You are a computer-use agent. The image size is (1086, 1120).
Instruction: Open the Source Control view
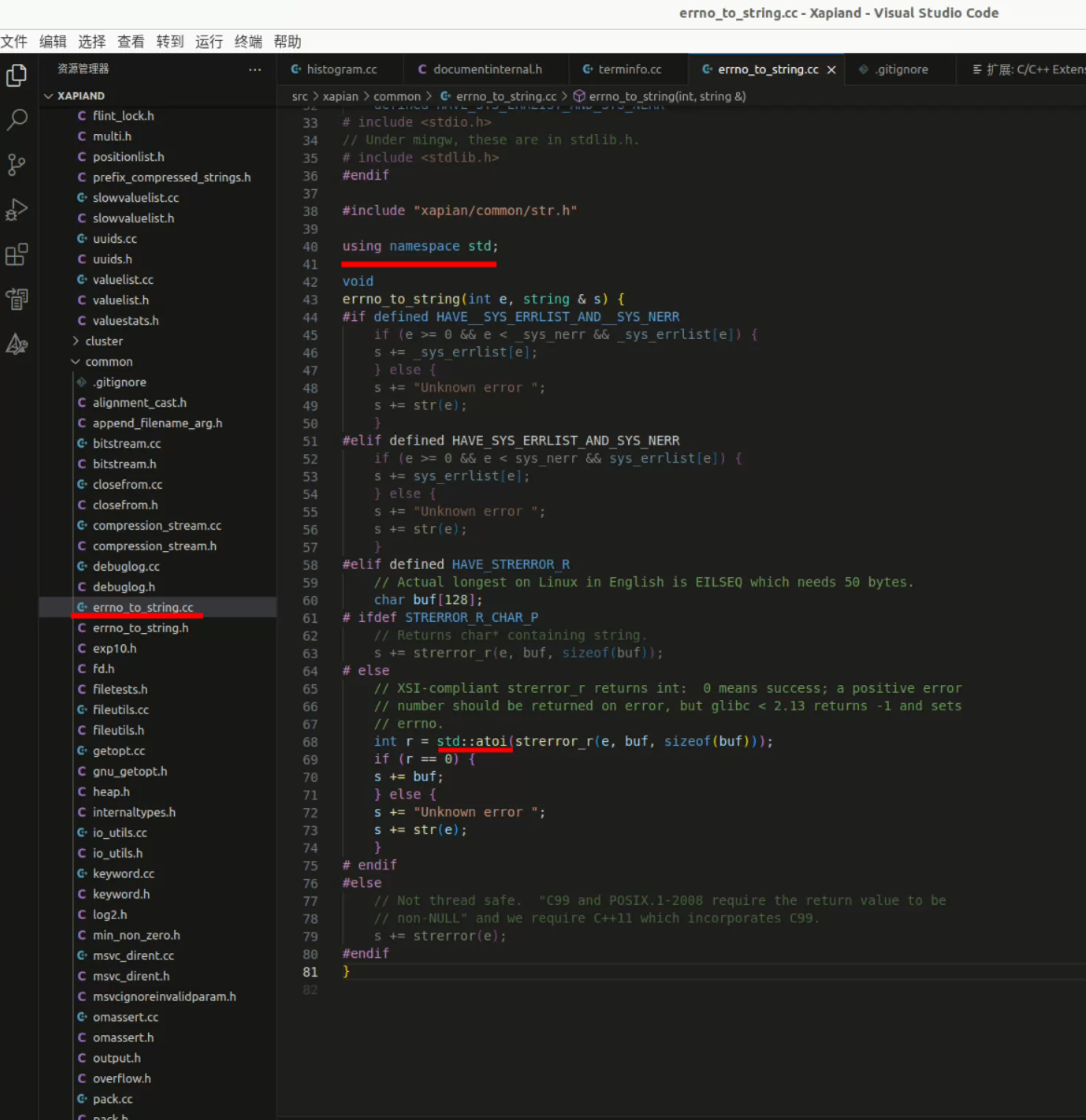(x=17, y=165)
